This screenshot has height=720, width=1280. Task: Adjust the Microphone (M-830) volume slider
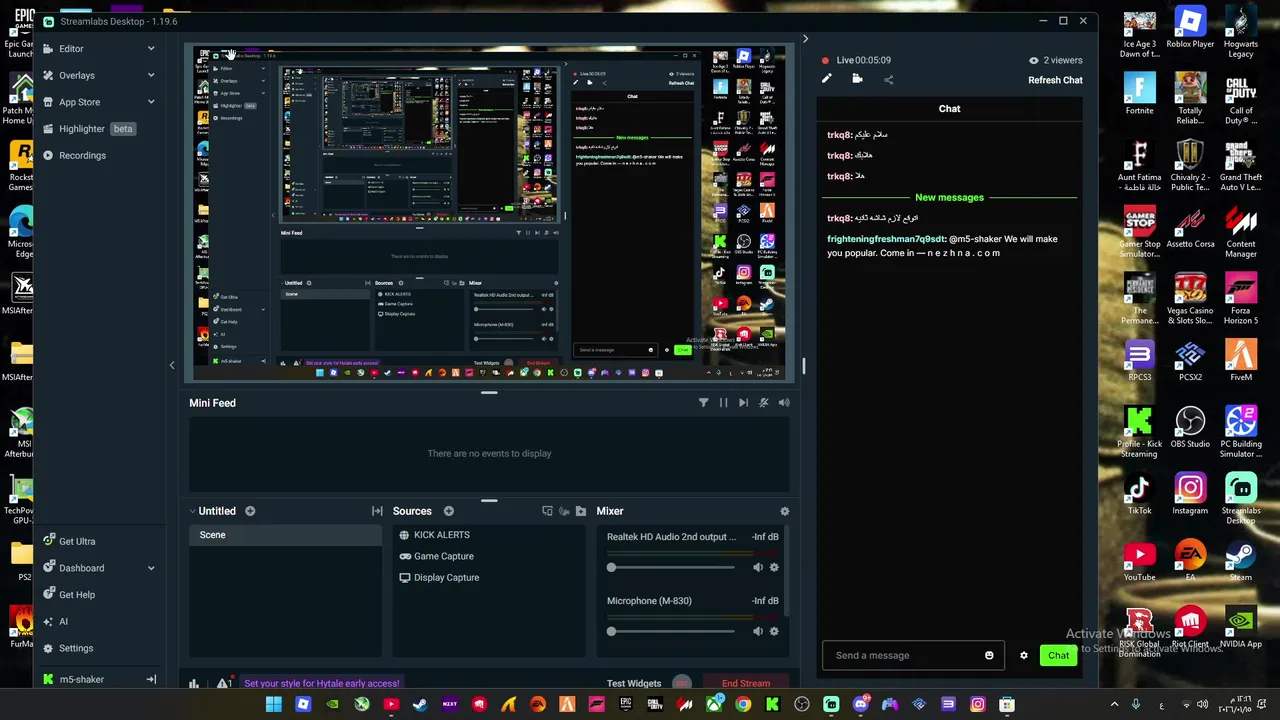tap(672, 631)
